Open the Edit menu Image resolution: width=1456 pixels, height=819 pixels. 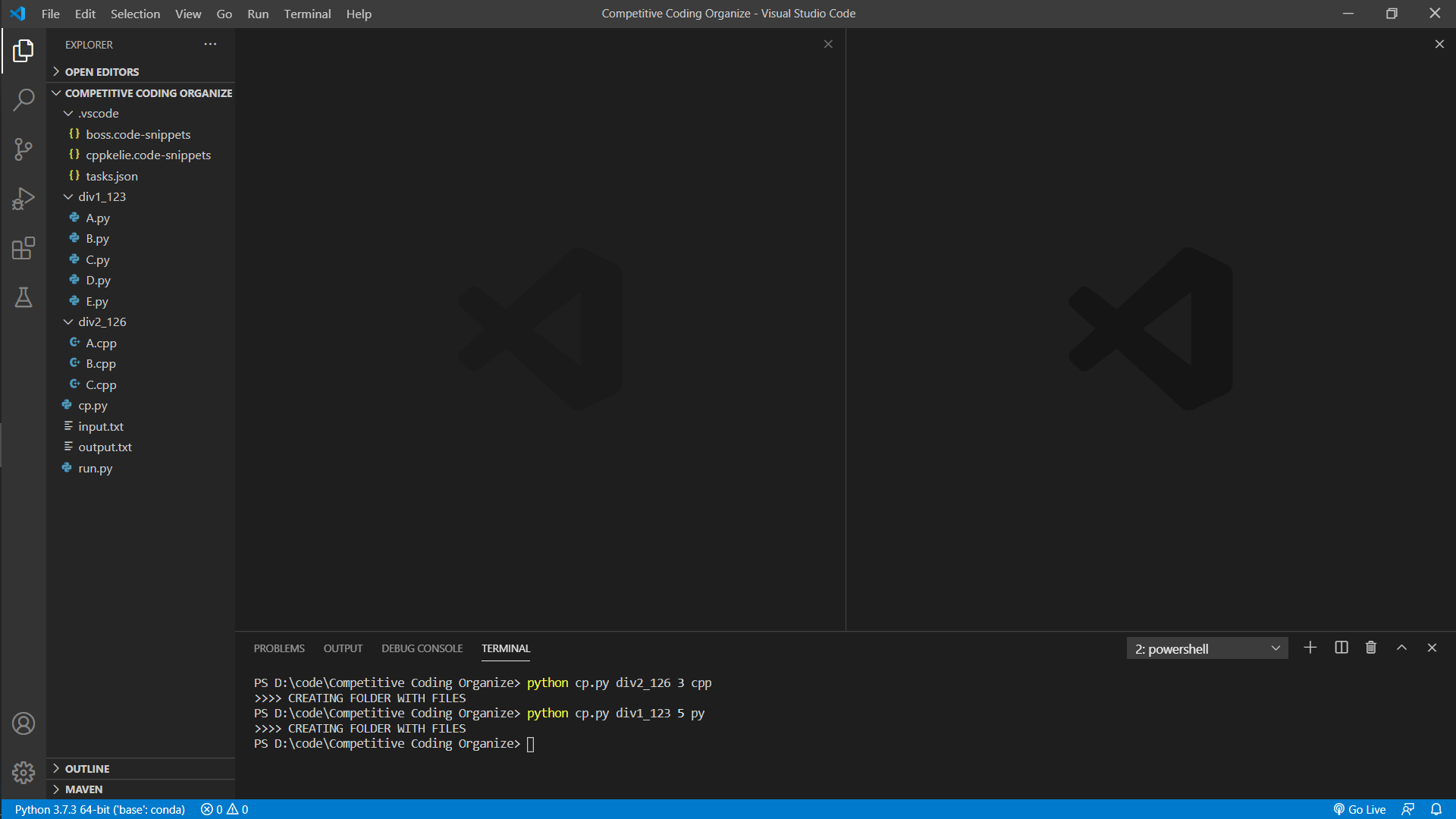pos(85,14)
